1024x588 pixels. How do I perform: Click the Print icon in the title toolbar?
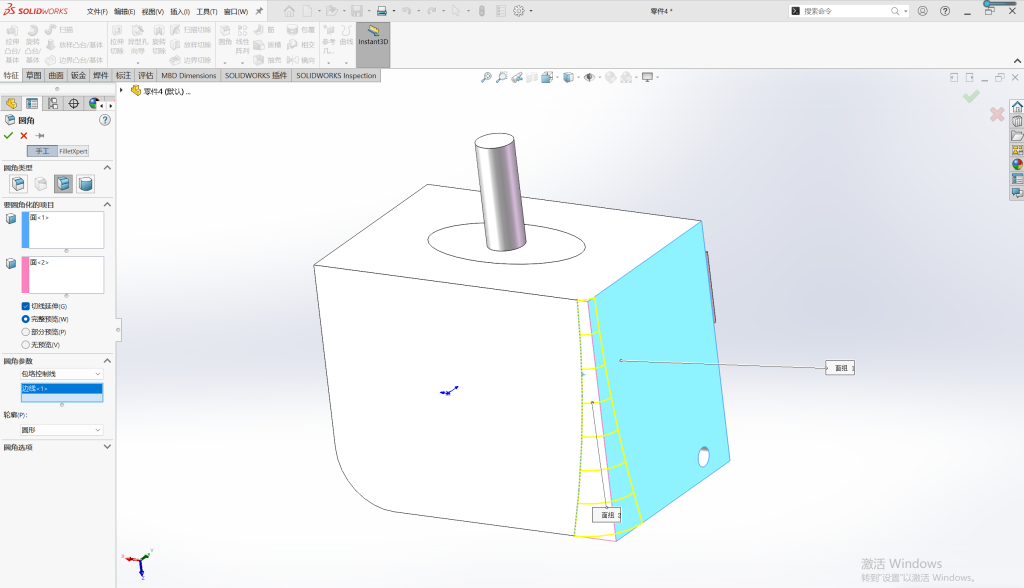click(382, 11)
